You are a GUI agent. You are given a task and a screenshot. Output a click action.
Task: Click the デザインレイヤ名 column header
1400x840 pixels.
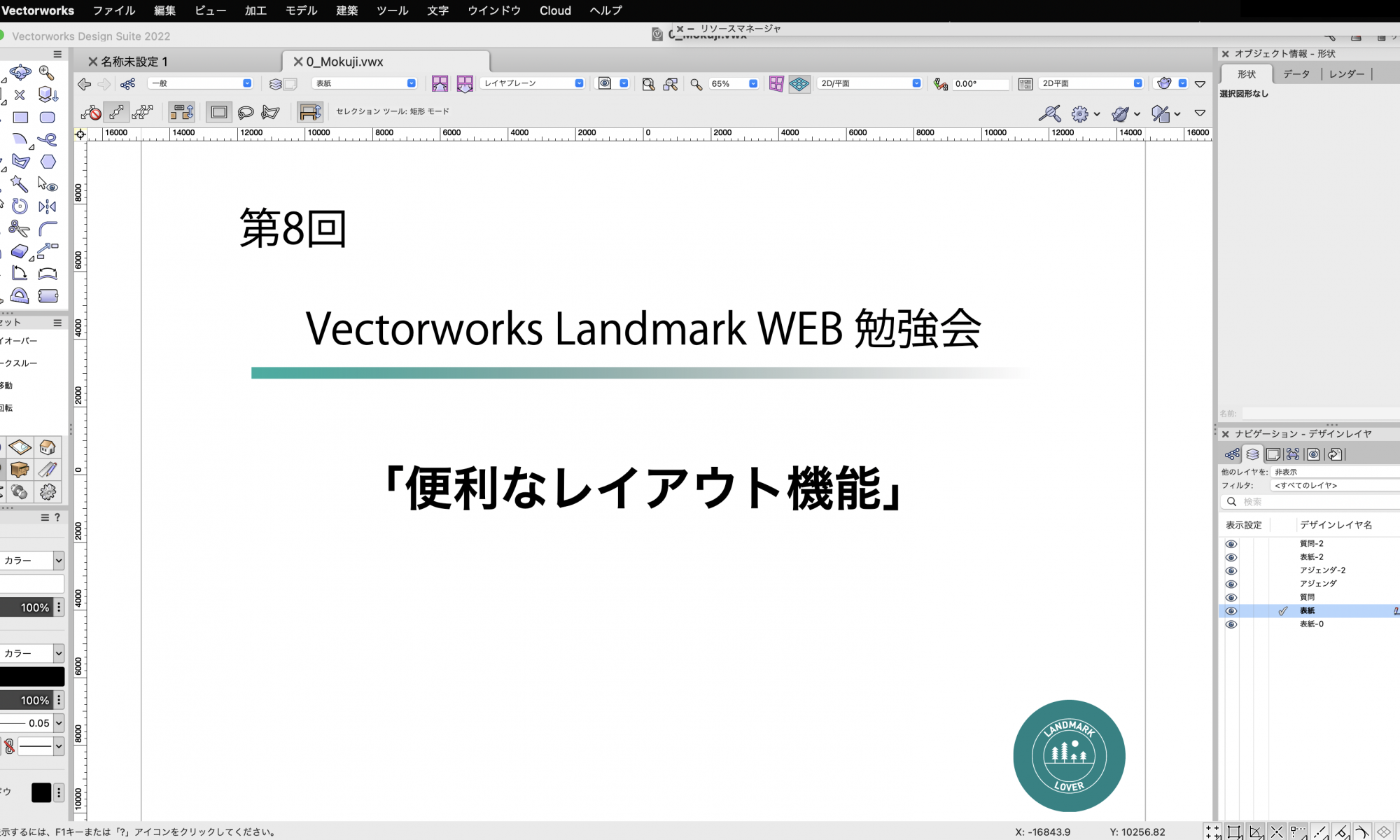point(1336,525)
